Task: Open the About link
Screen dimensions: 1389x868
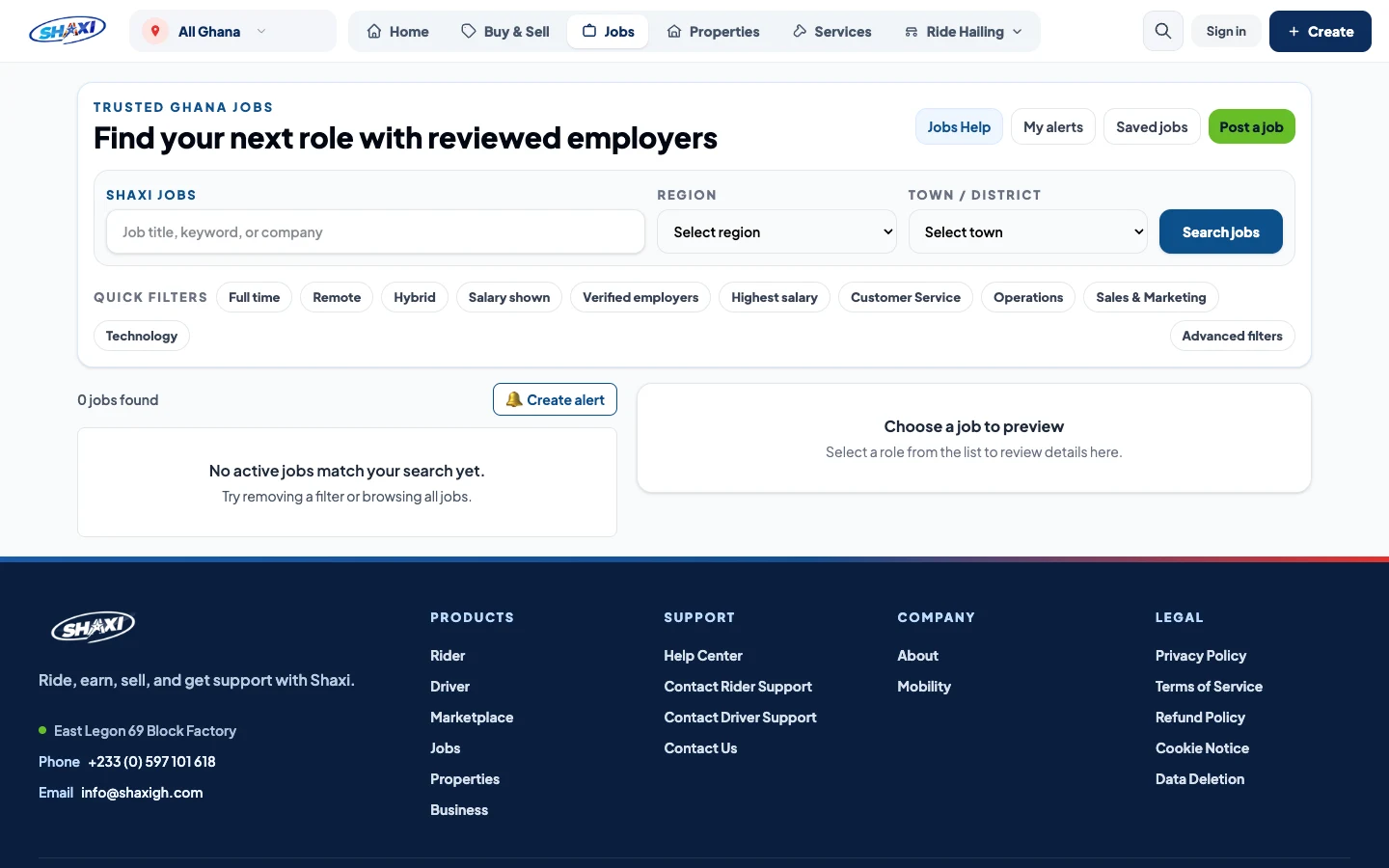Action: [x=917, y=656]
